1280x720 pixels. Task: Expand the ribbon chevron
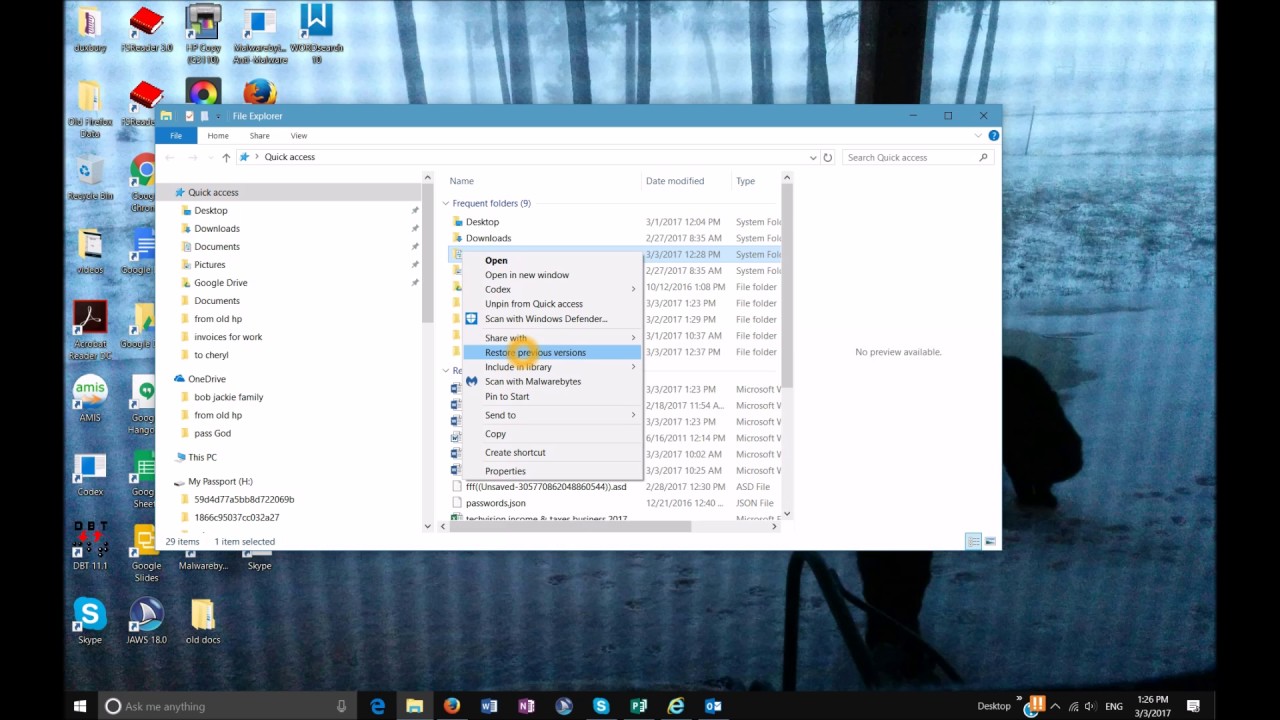[x=978, y=135]
